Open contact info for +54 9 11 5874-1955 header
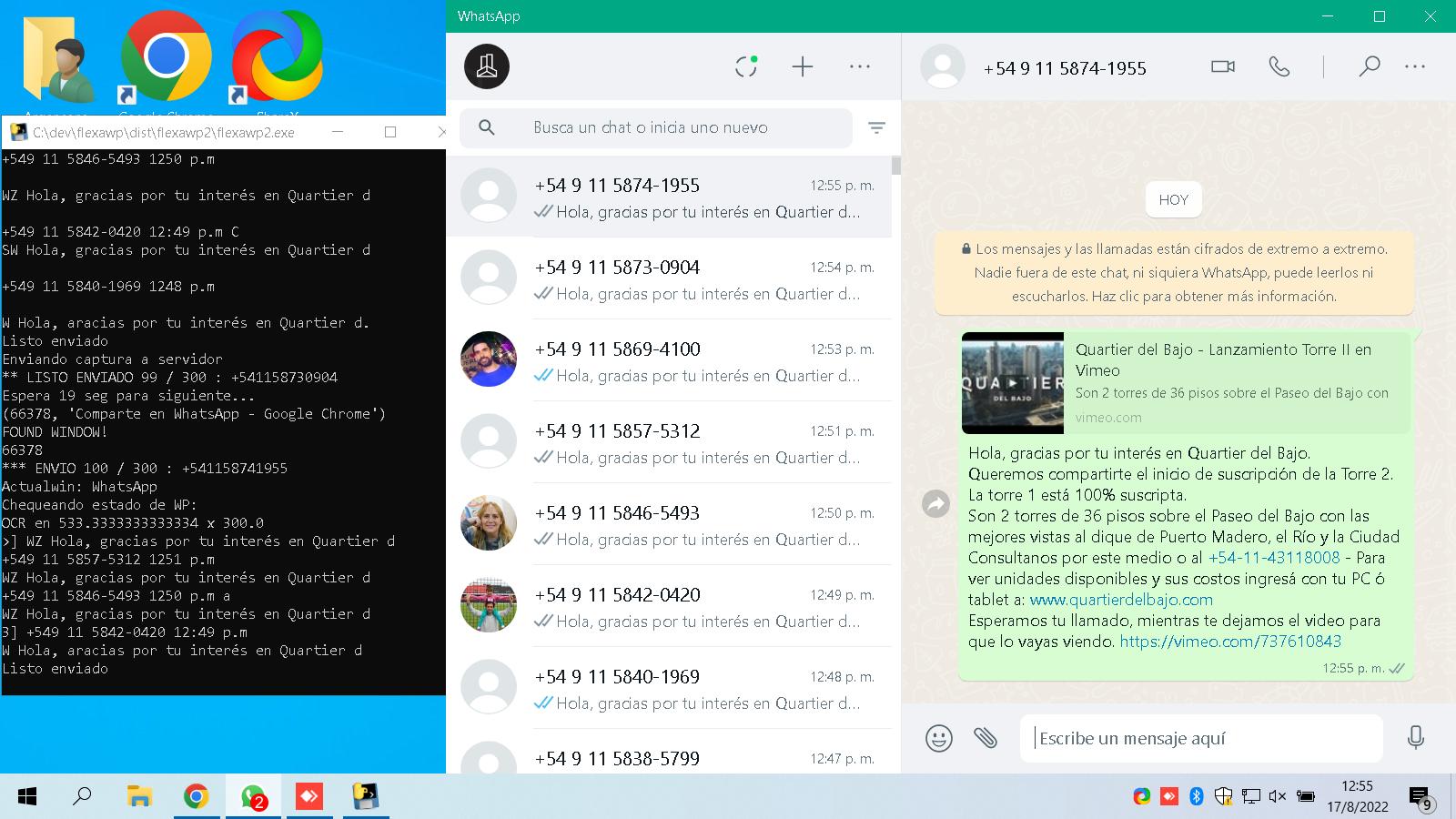 coord(1065,68)
